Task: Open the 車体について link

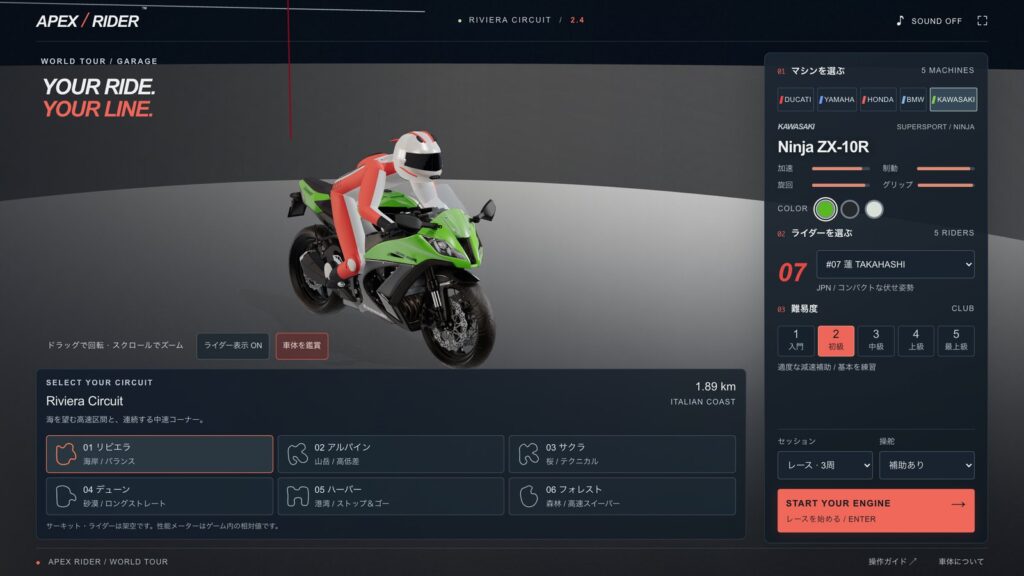Action: point(961,562)
